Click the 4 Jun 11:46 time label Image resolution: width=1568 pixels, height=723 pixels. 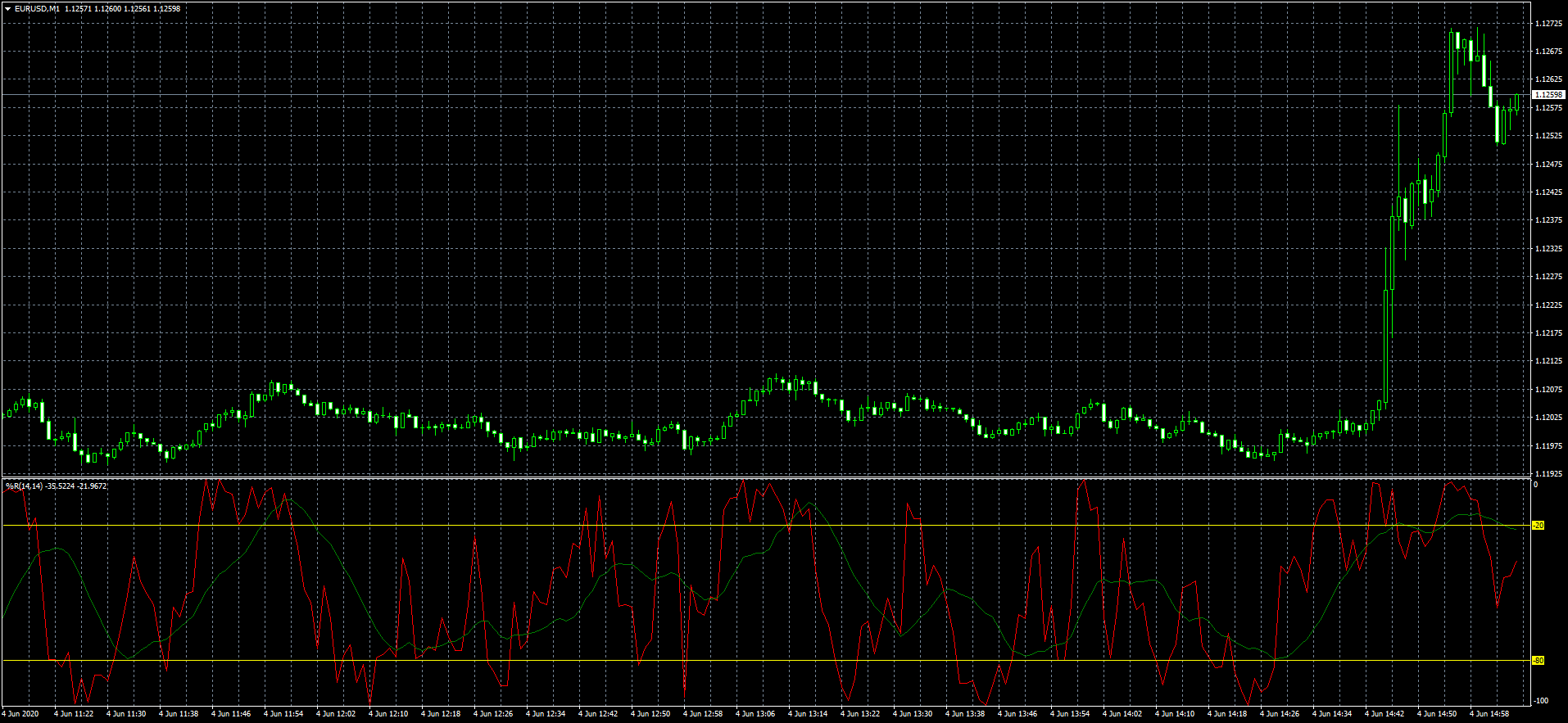[231, 714]
